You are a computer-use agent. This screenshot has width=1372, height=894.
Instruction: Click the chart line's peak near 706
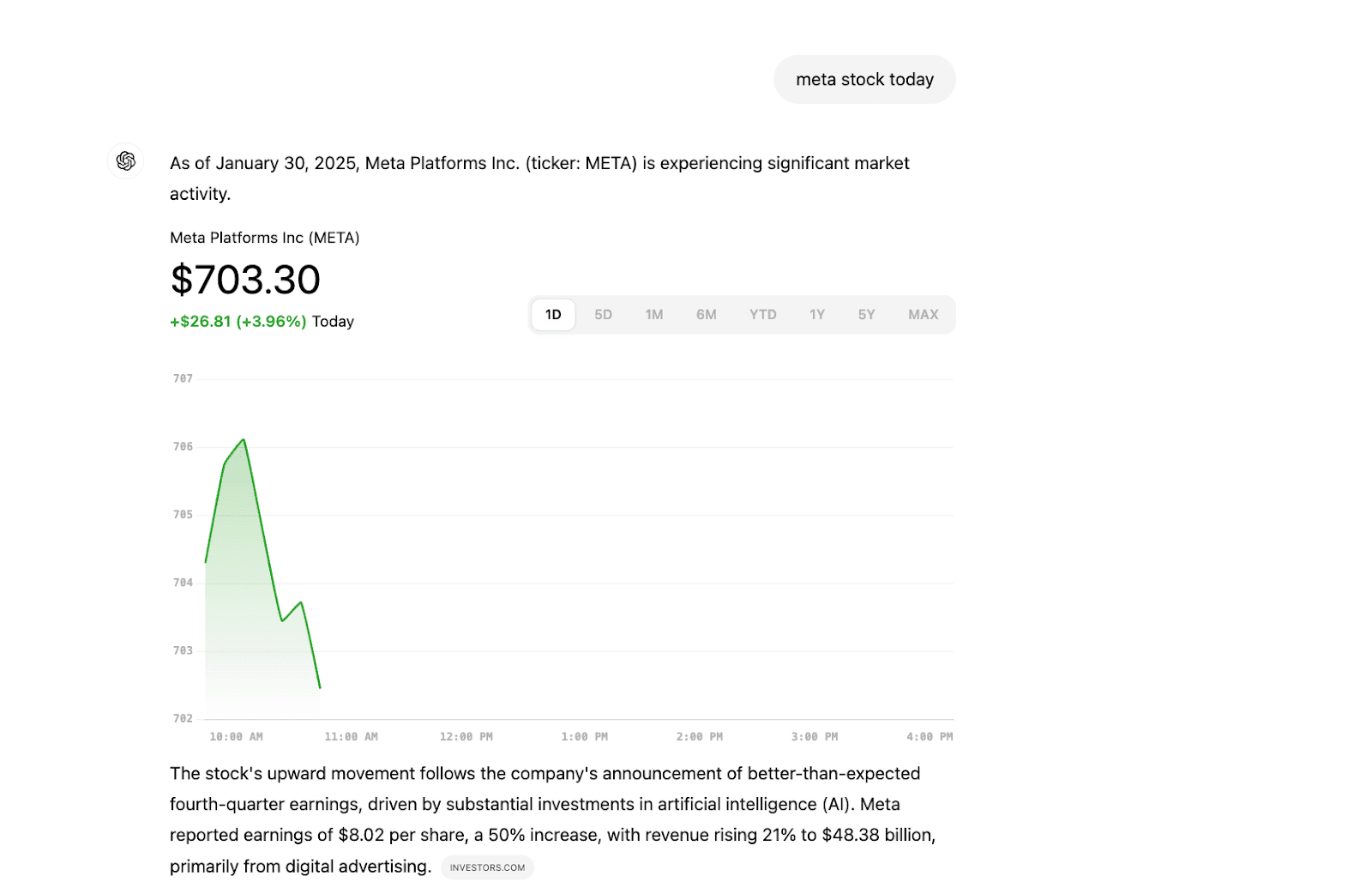click(244, 440)
